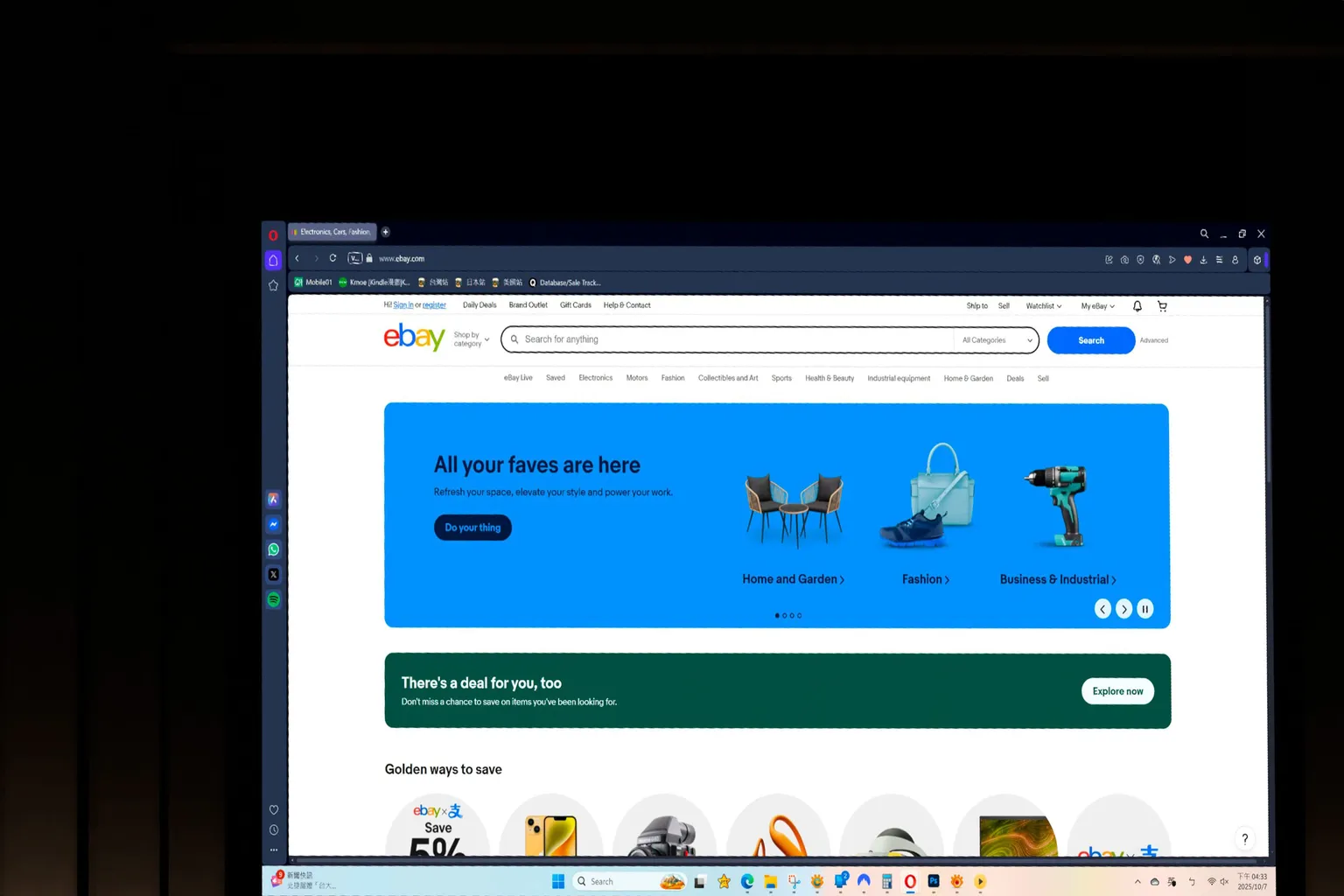Image resolution: width=1344 pixels, height=896 pixels.
Task: Click the orange heart bookmark icon
Action: [x=1187, y=260]
